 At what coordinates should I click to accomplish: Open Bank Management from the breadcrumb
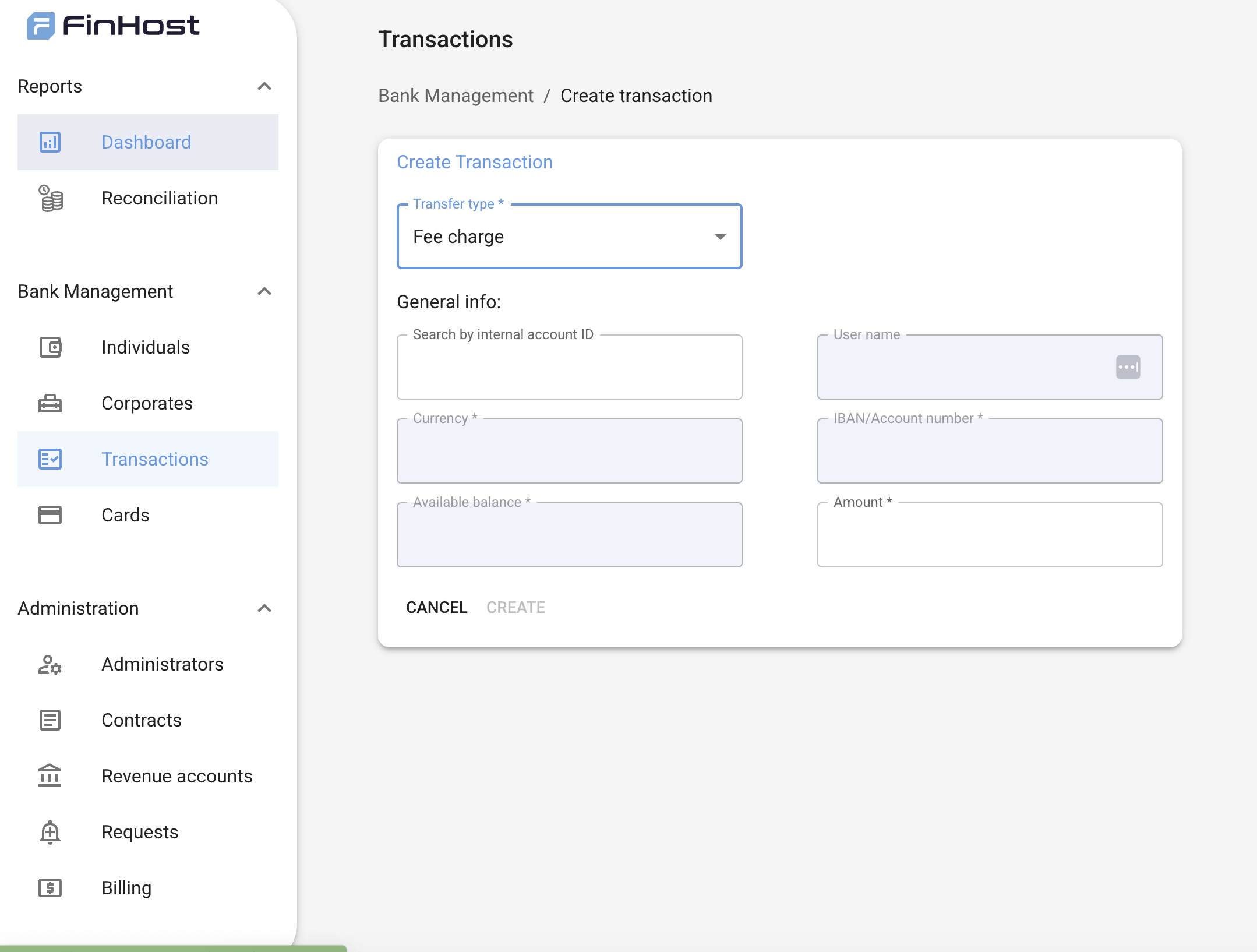click(456, 95)
